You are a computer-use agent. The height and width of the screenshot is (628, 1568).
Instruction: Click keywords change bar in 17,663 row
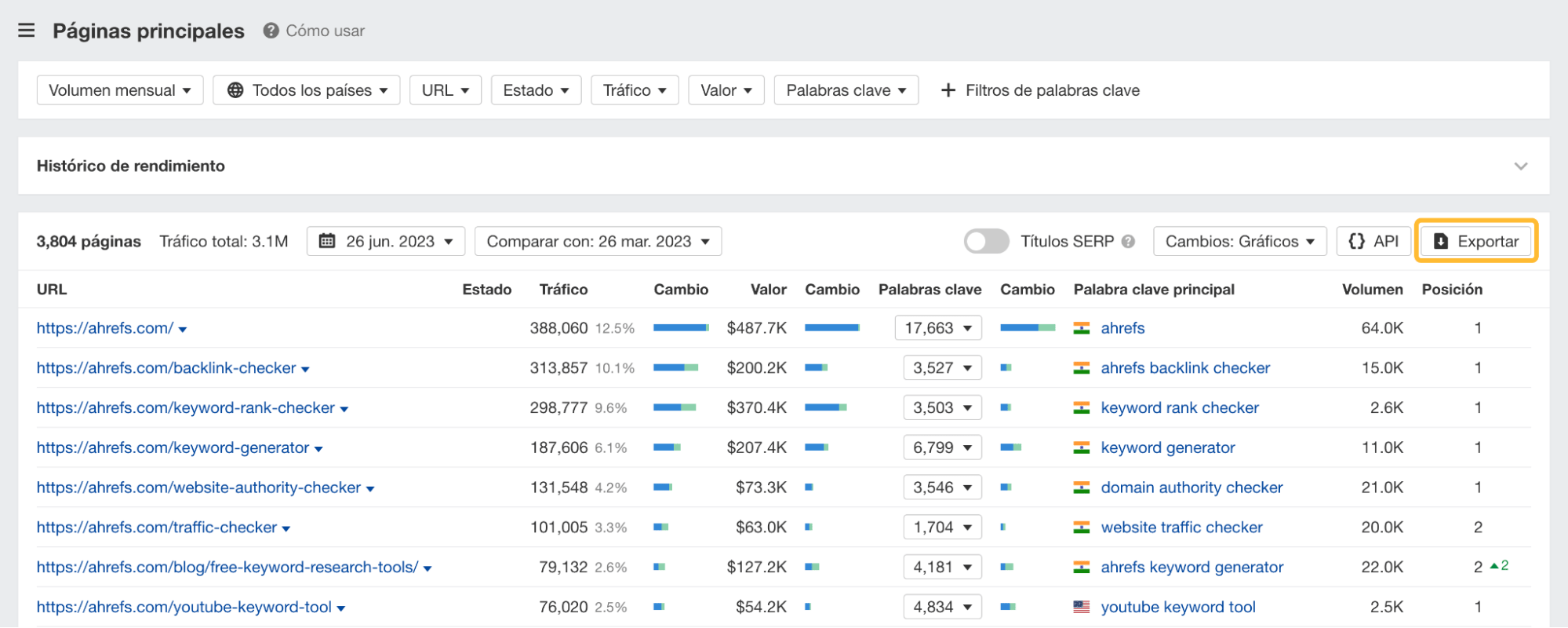(x=1028, y=328)
